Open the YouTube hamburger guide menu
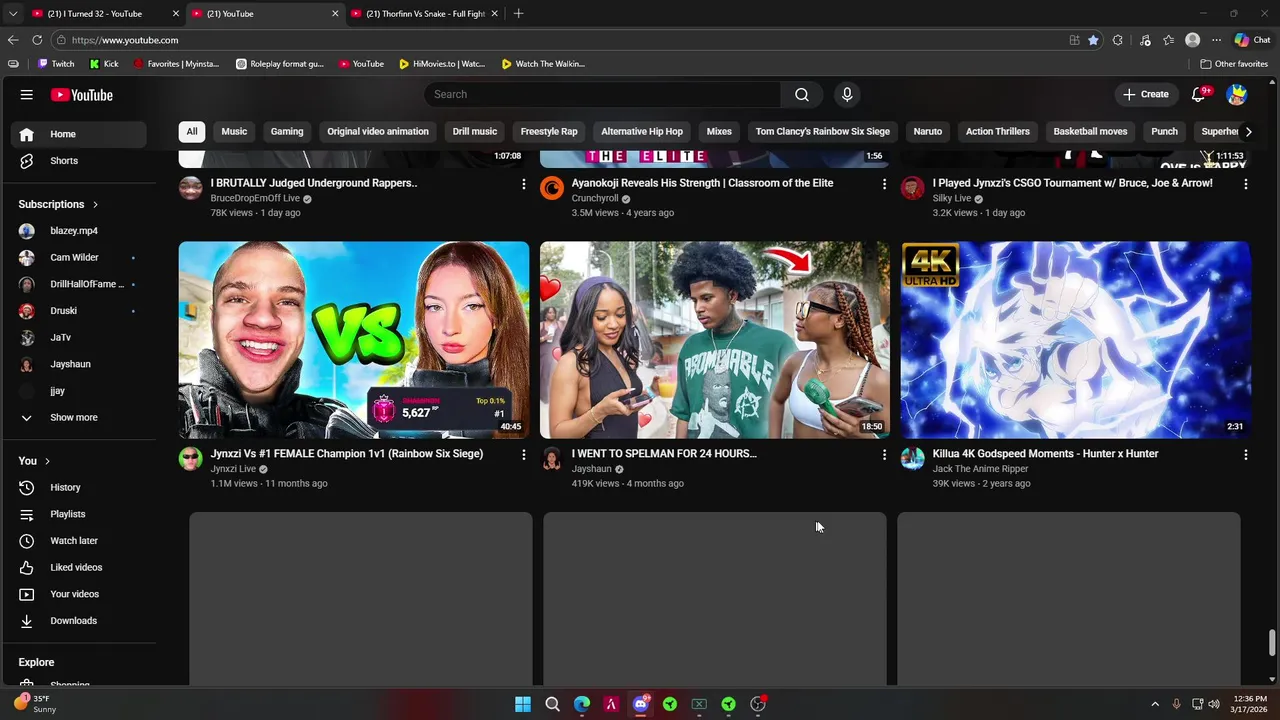Image resolution: width=1280 pixels, height=720 pixels. (27, 95)
